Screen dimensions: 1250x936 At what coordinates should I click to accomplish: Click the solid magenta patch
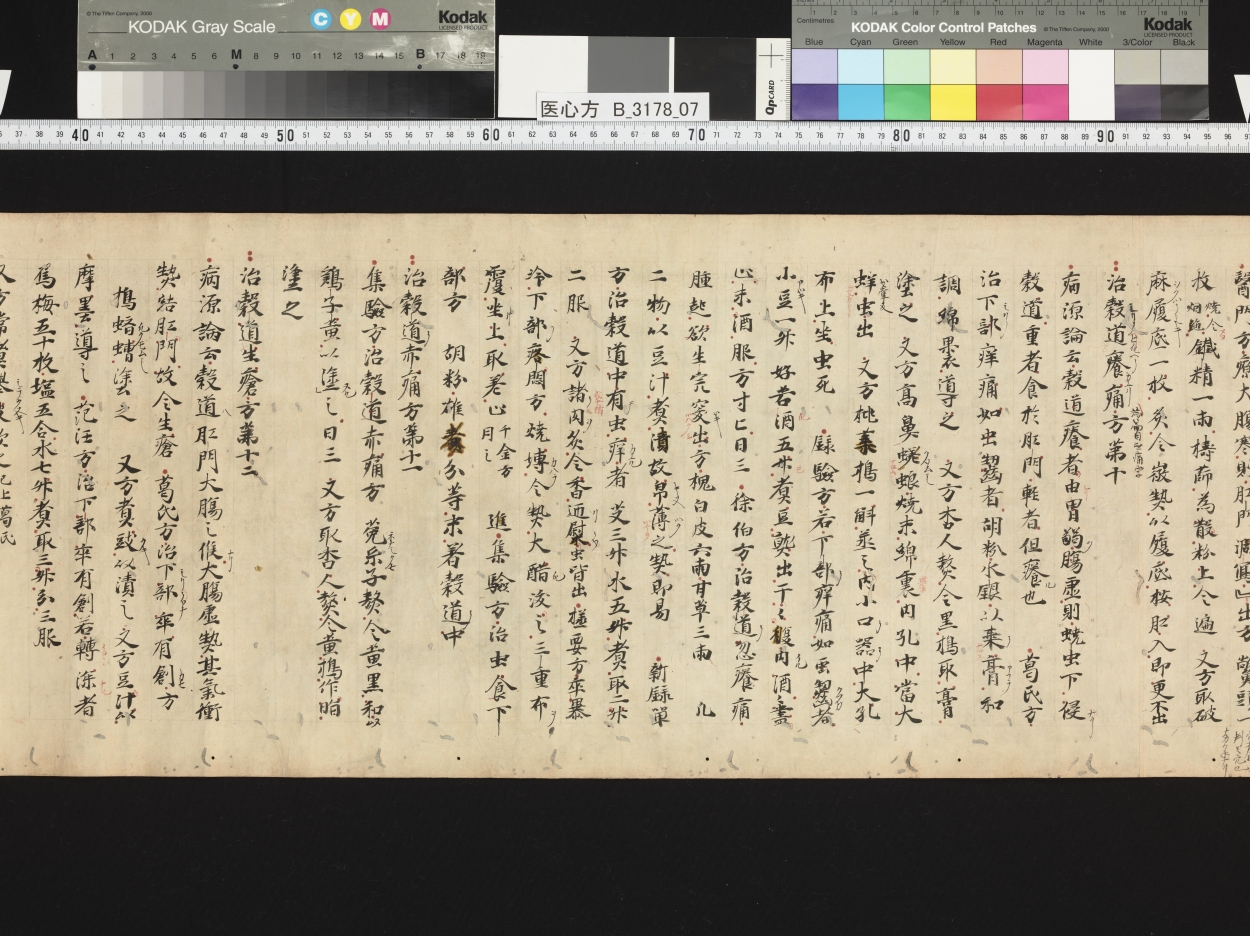[x=1045, y=102]
